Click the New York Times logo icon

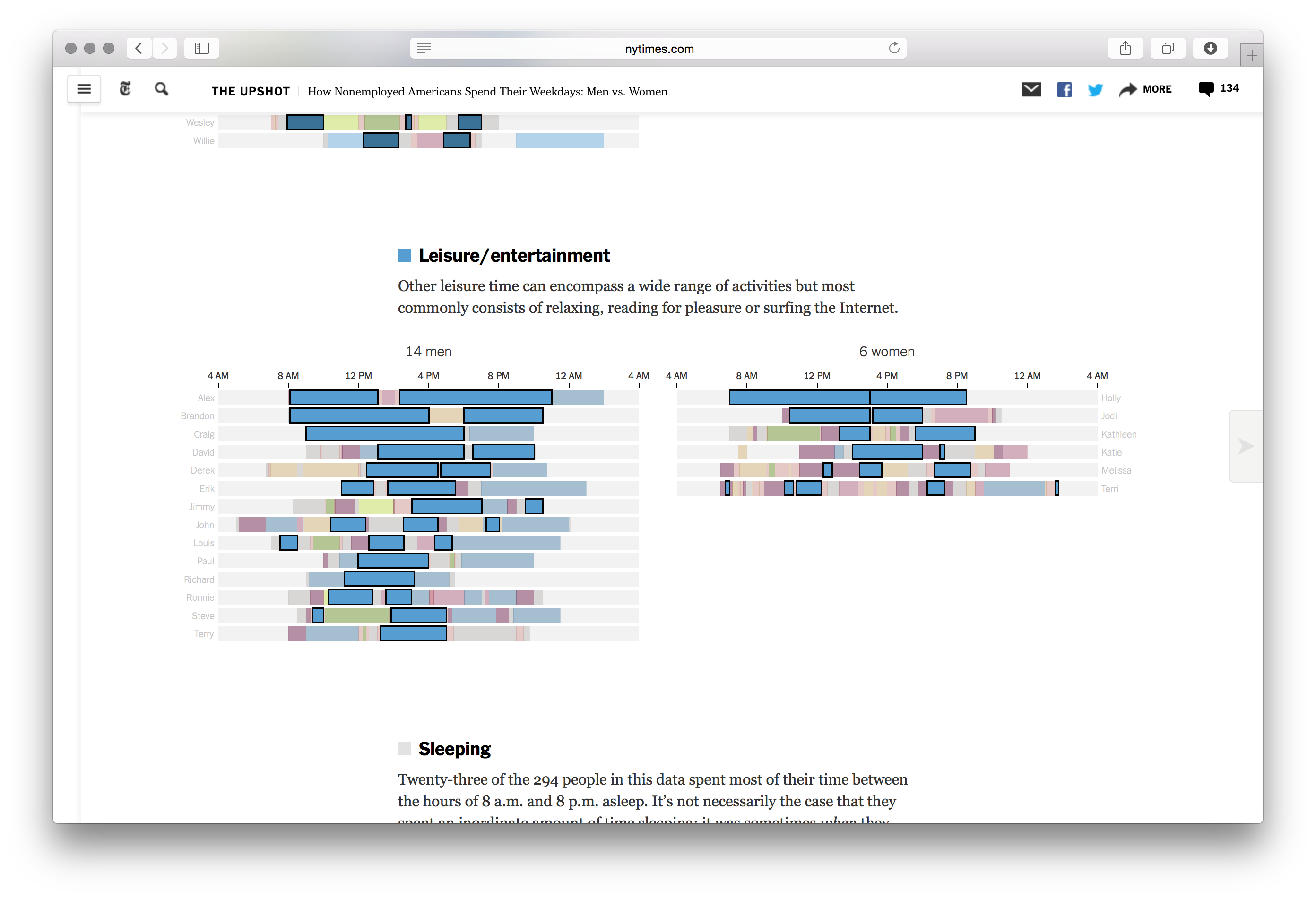point(125,89)
